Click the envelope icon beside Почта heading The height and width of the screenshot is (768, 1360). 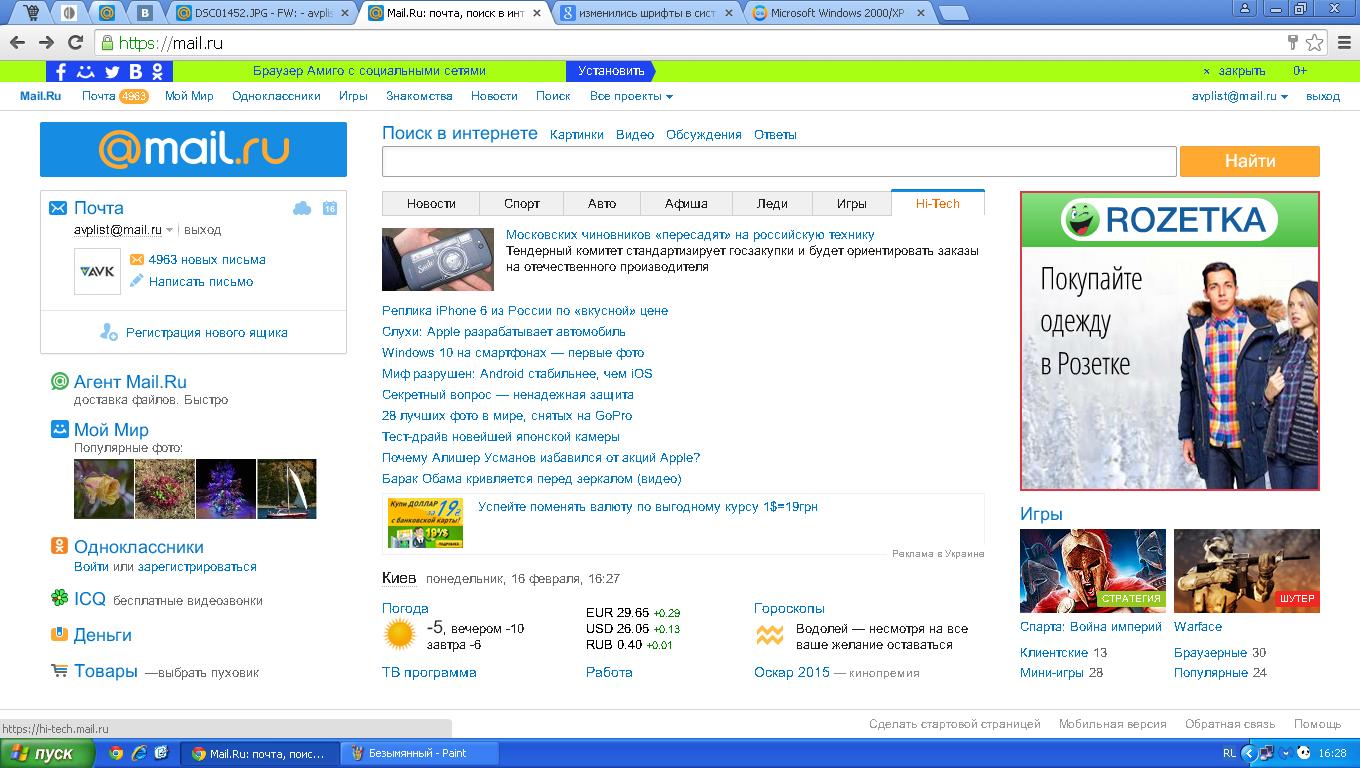click(x=58, y=208)
